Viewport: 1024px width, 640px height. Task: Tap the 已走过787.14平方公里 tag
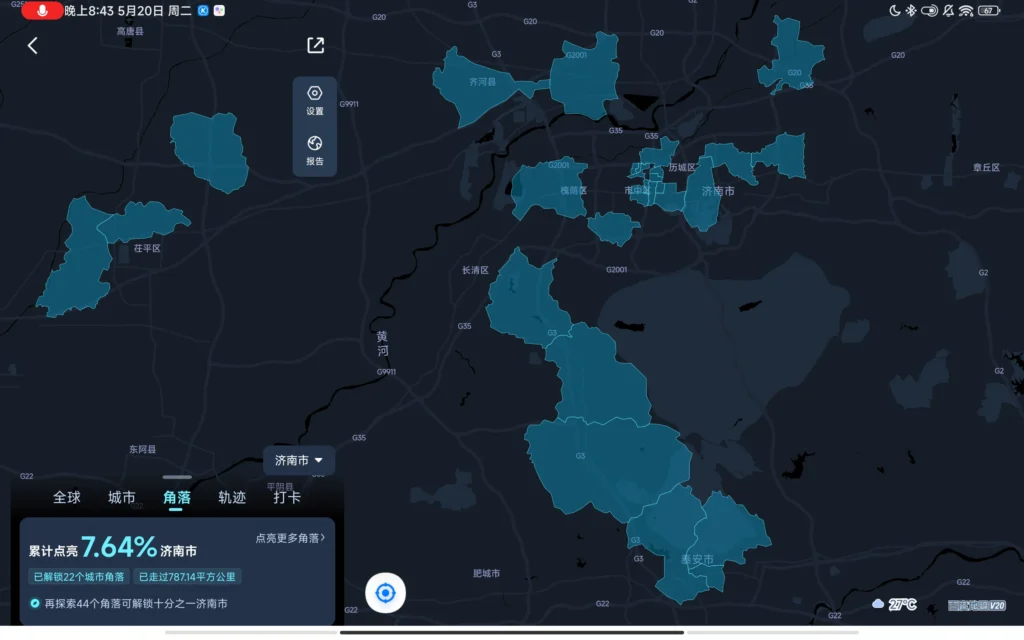click(x=189, y=576)
